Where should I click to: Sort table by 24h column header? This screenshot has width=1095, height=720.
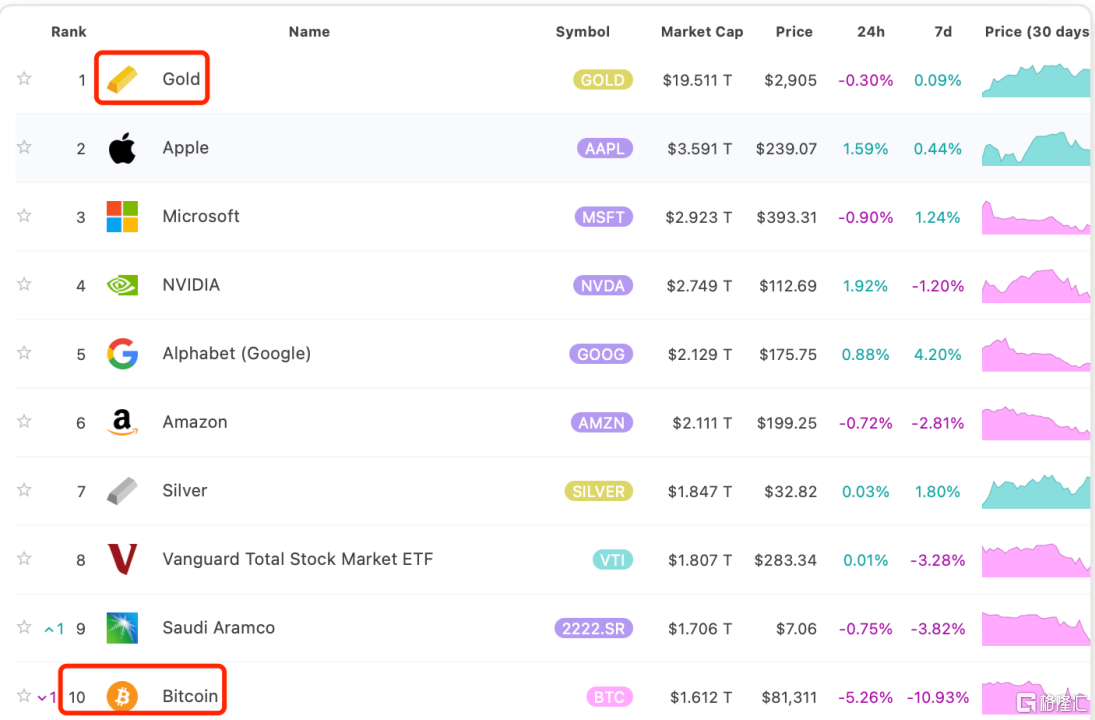pos(871,31)
